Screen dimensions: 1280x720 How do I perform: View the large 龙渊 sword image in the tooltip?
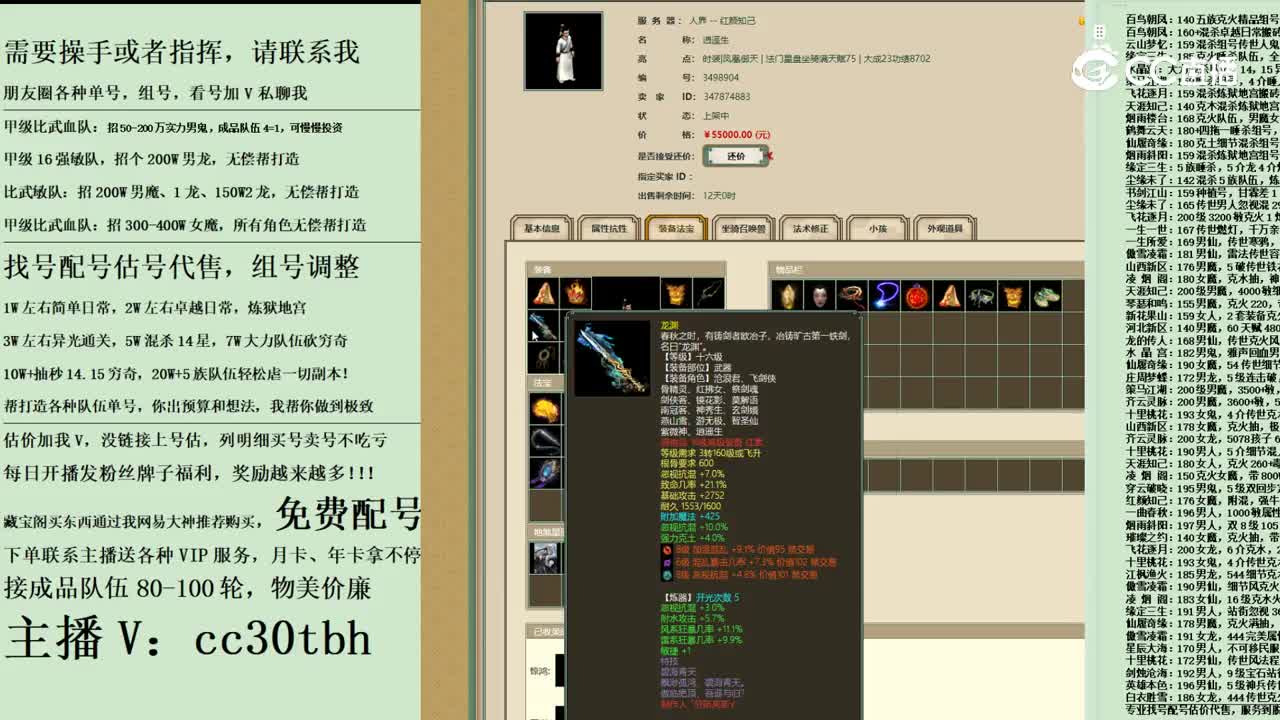[613, 357]
